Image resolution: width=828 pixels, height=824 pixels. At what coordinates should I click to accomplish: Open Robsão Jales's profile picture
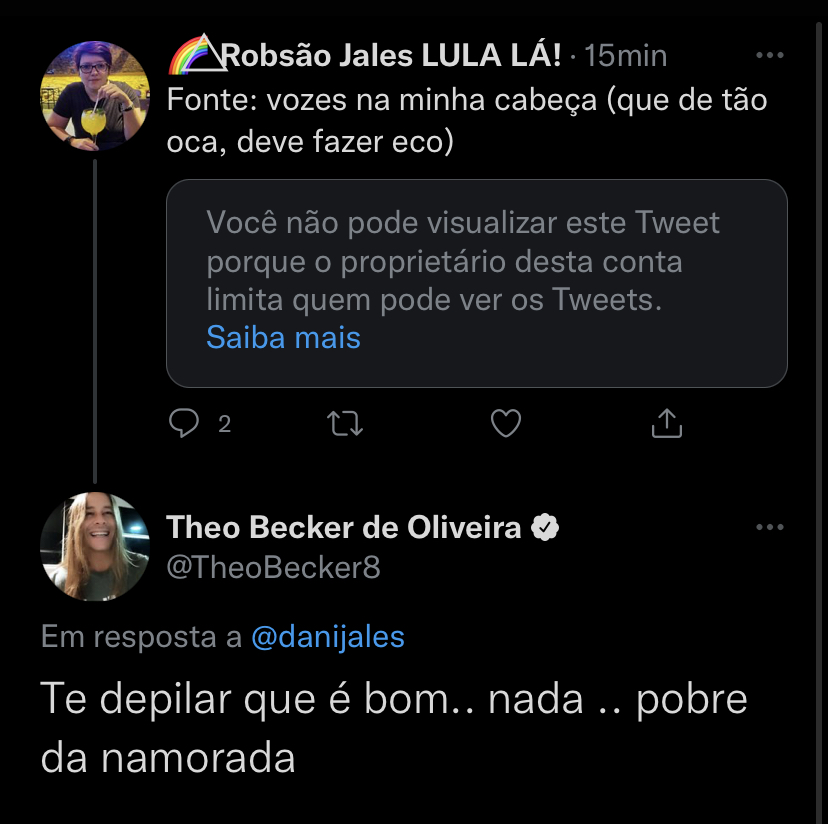[x=95, y=95]
